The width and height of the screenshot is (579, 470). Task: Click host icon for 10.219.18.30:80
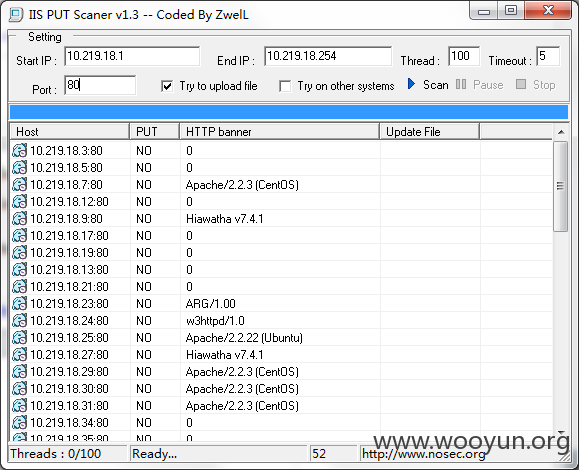coord(20,388)
